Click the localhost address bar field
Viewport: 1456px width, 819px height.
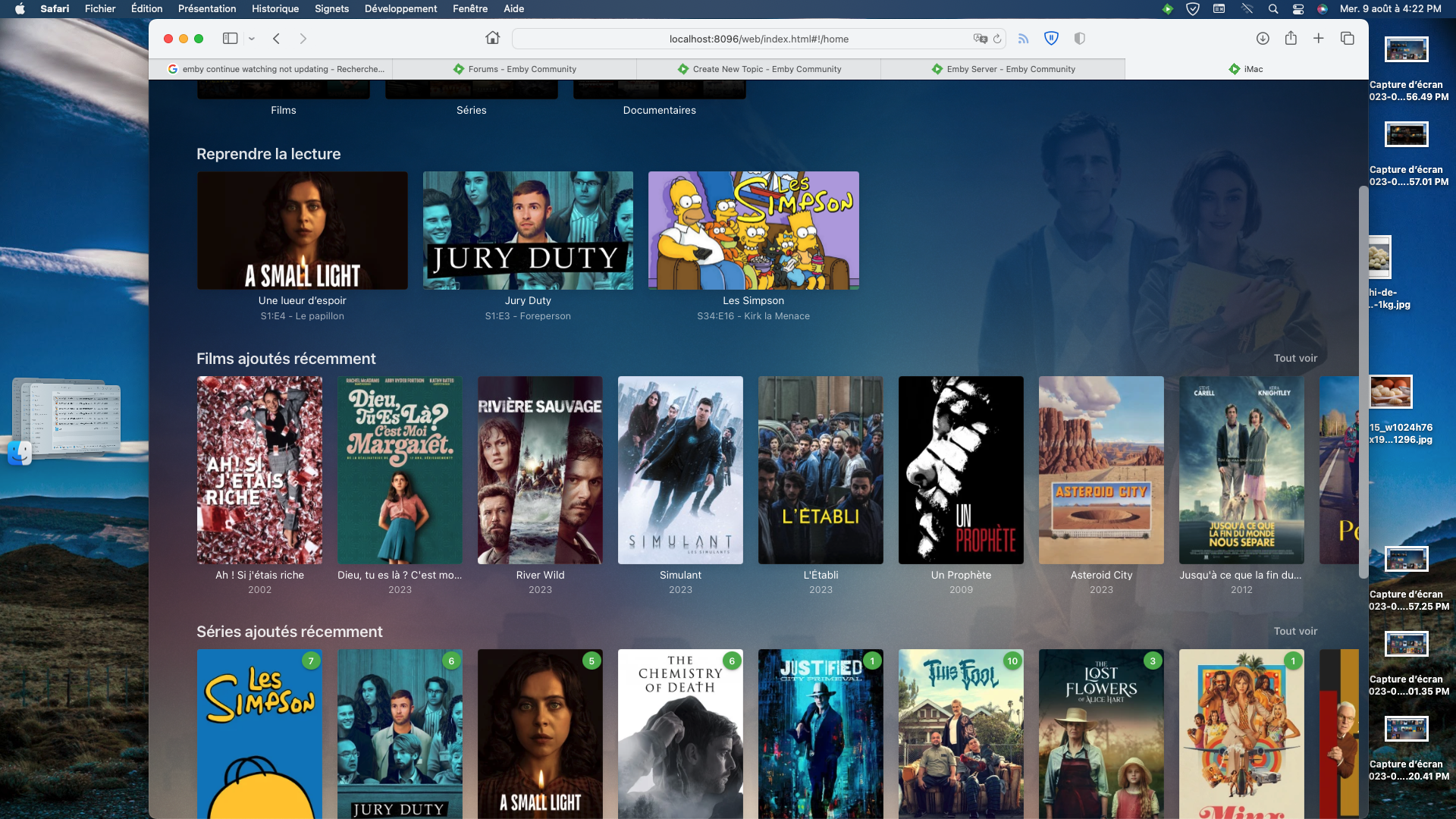[758, 39]
